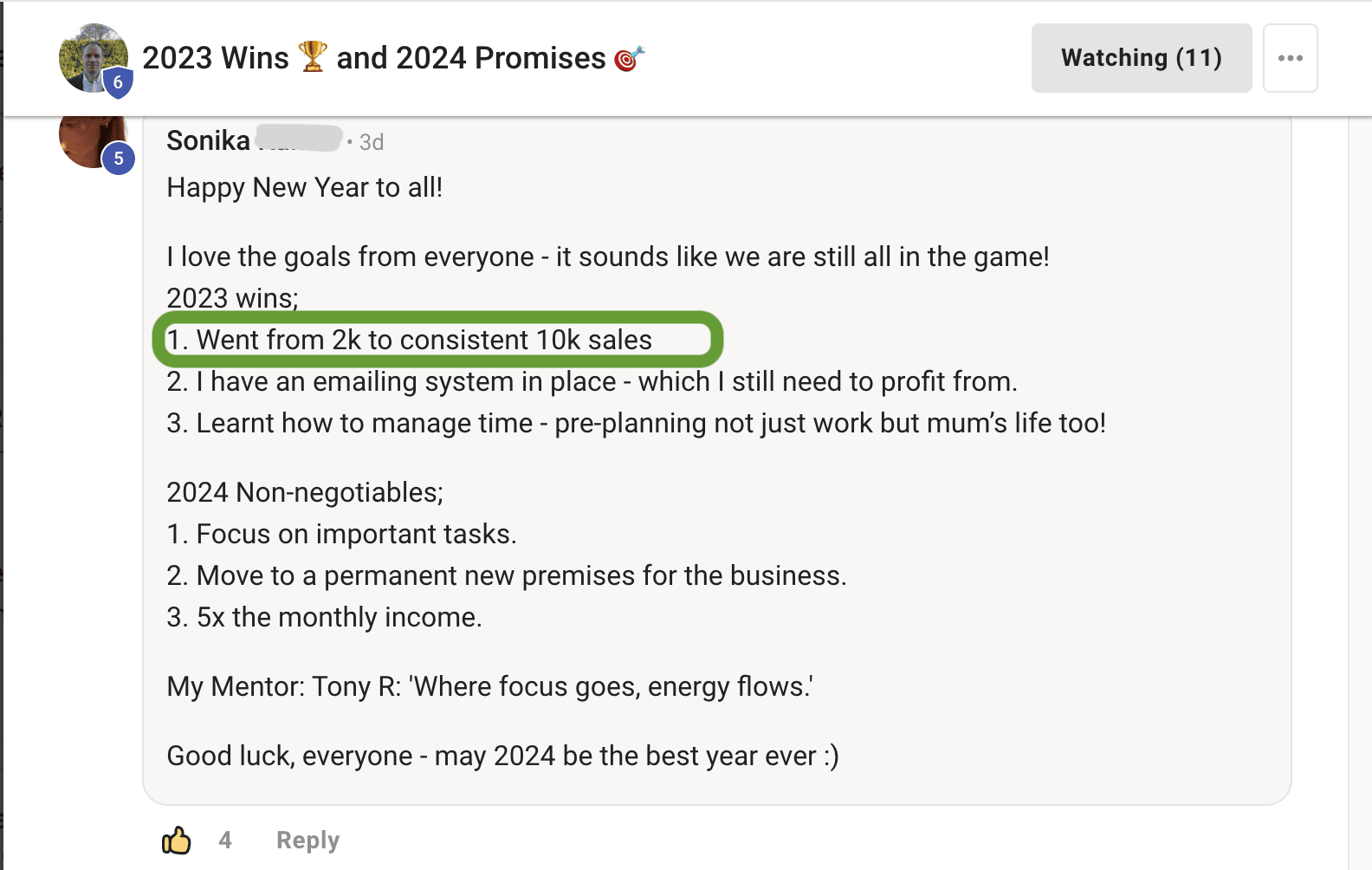Click the 3d comment timestamp
Image resolution: width=1372 pixels, height=870 pixels.
click(372, 141)
